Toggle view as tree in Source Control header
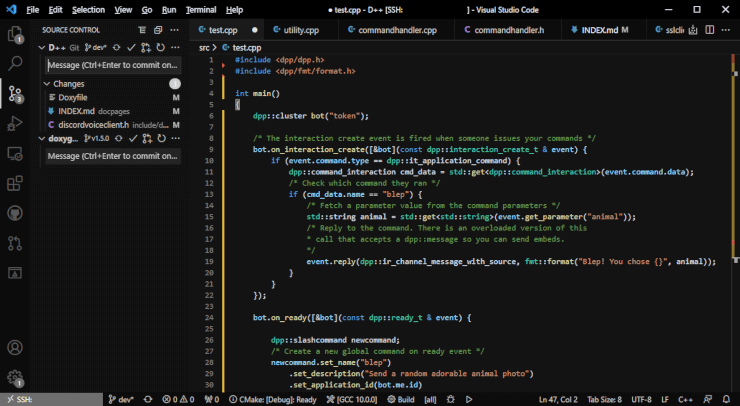Screen dimensions: 740x406 coord(143,30)
